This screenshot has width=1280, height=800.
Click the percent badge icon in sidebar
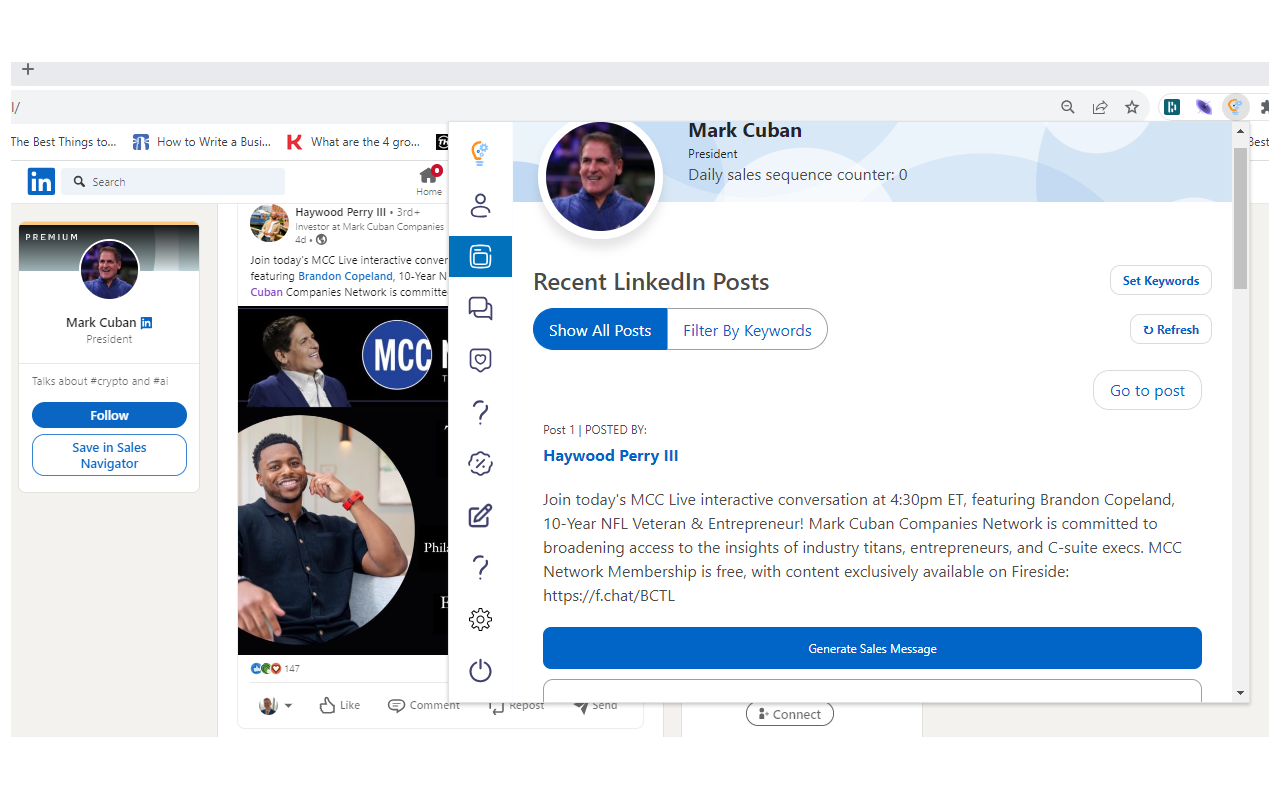[x=480, y=463]
